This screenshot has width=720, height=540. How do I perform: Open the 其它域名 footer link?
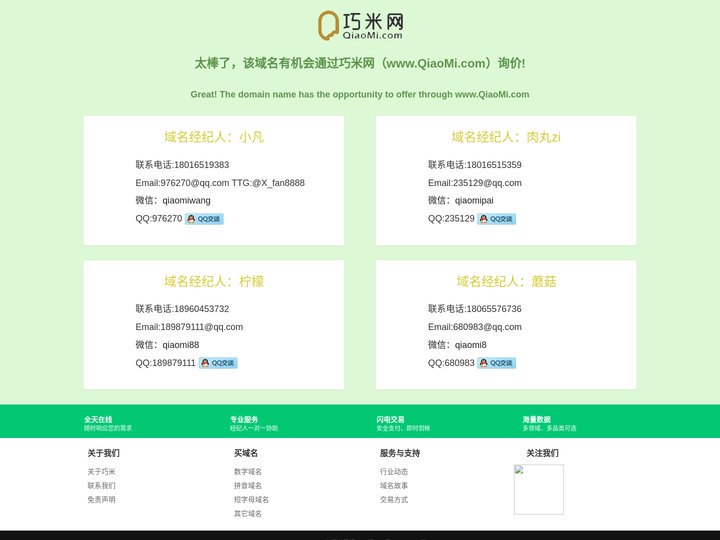(x=248, y=514)
